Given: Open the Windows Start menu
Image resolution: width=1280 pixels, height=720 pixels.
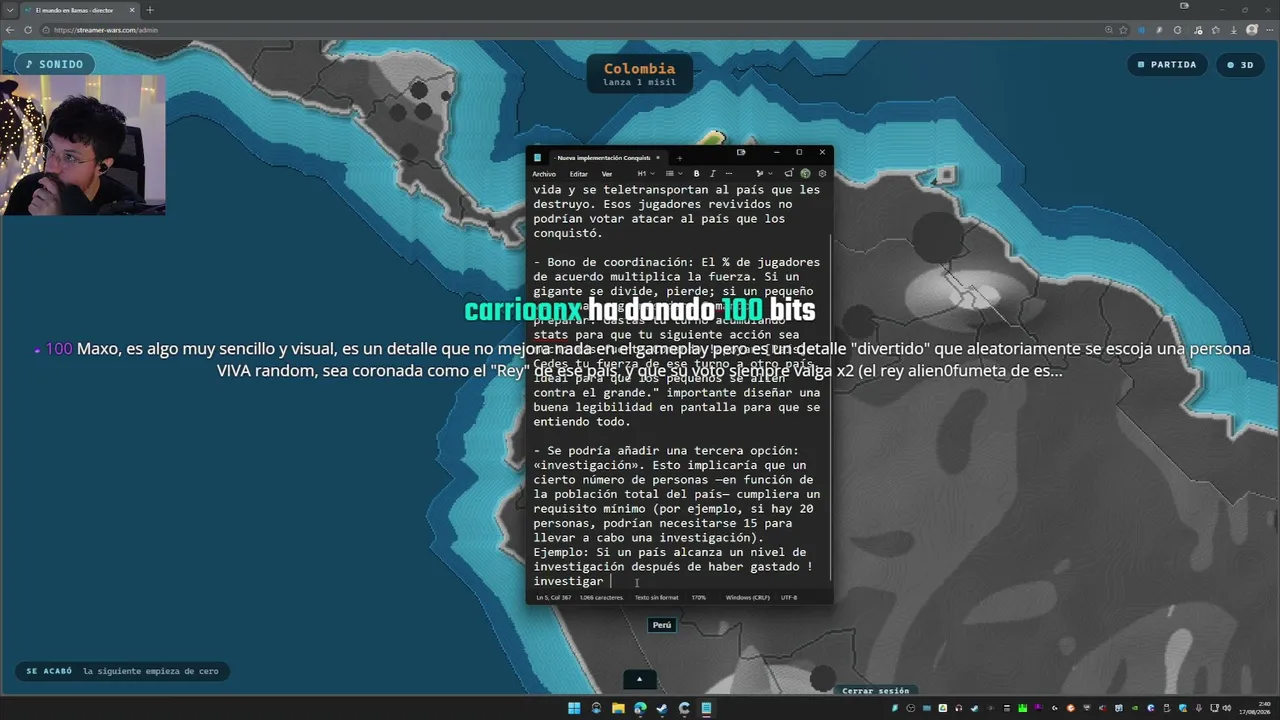Looking at the screenshot, I should click(x=574, y=709).
